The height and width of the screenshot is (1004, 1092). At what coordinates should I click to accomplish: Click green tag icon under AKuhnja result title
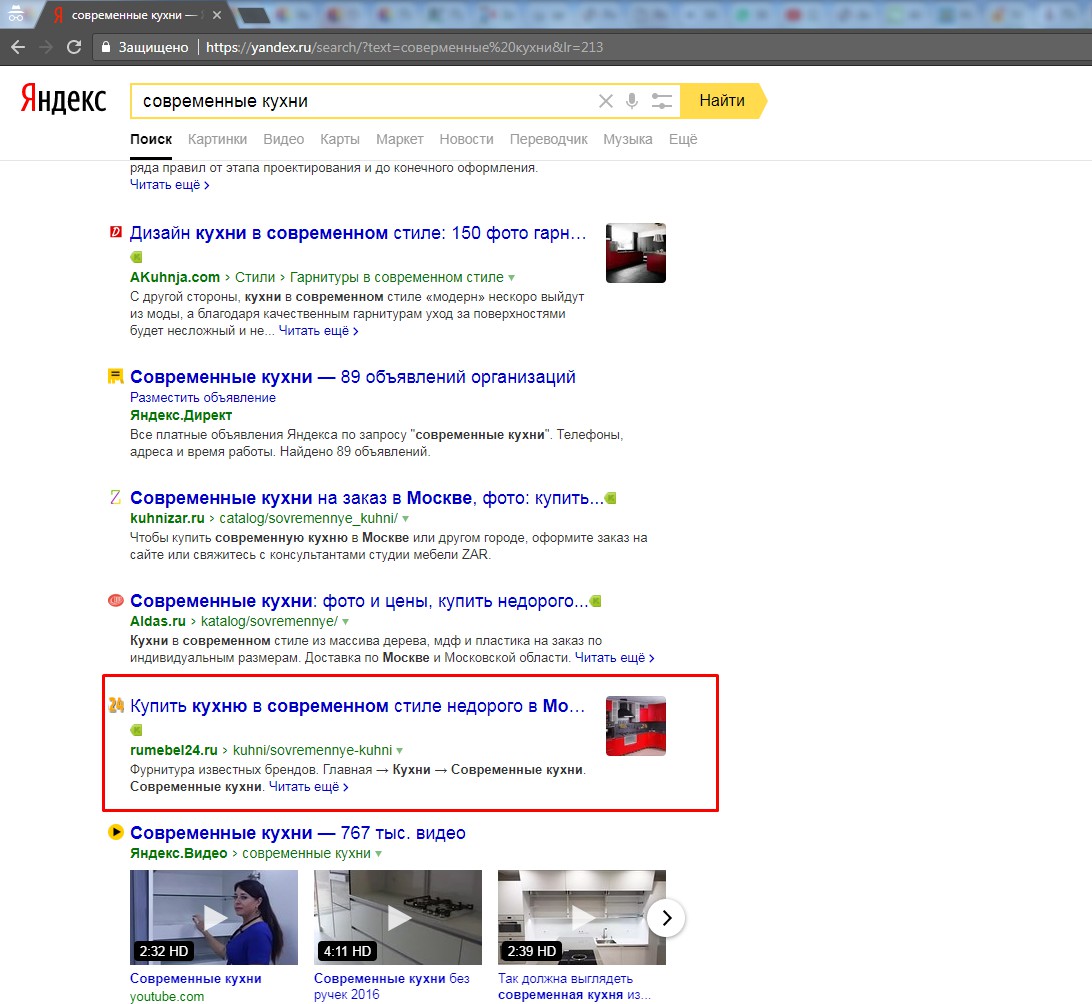(x=136, y=257)
